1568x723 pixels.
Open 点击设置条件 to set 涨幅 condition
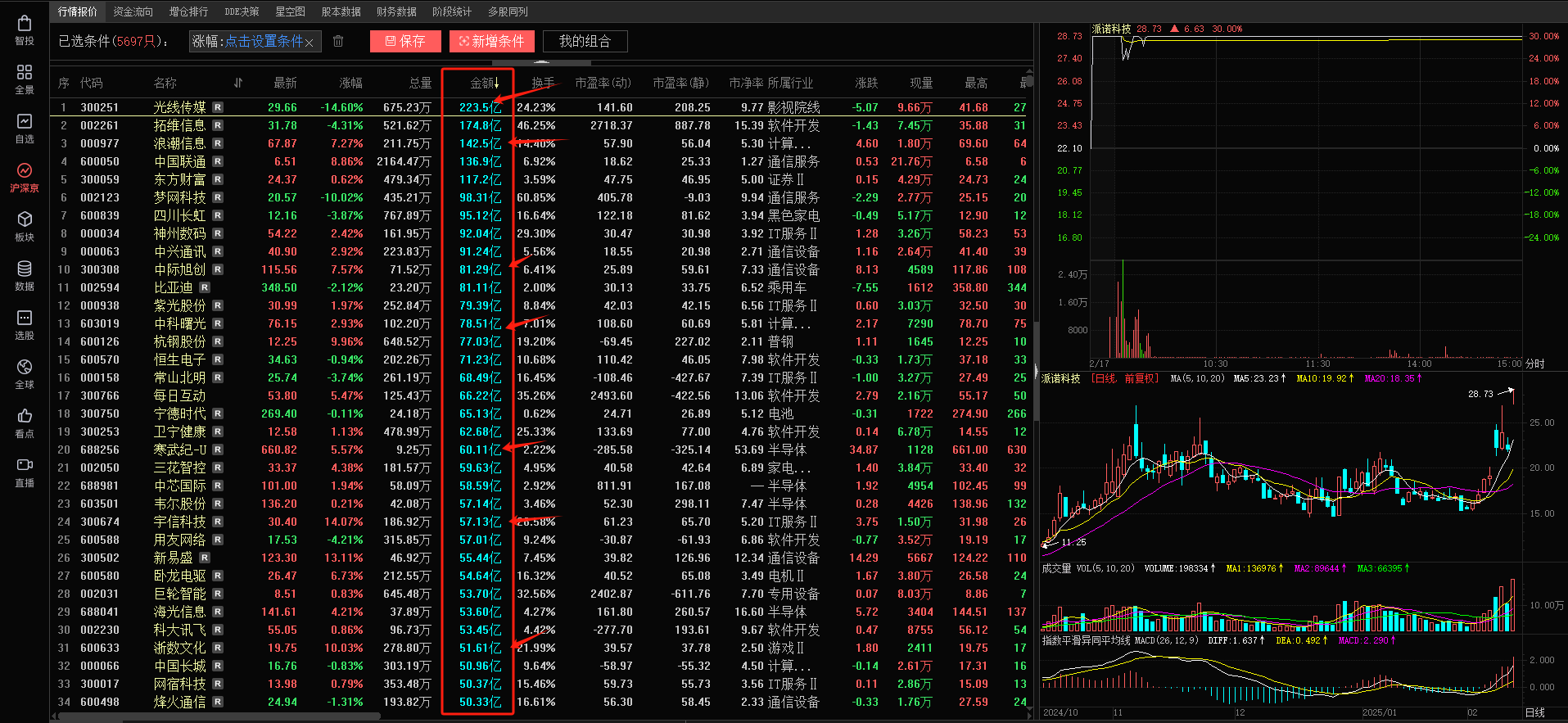point(264,41)
